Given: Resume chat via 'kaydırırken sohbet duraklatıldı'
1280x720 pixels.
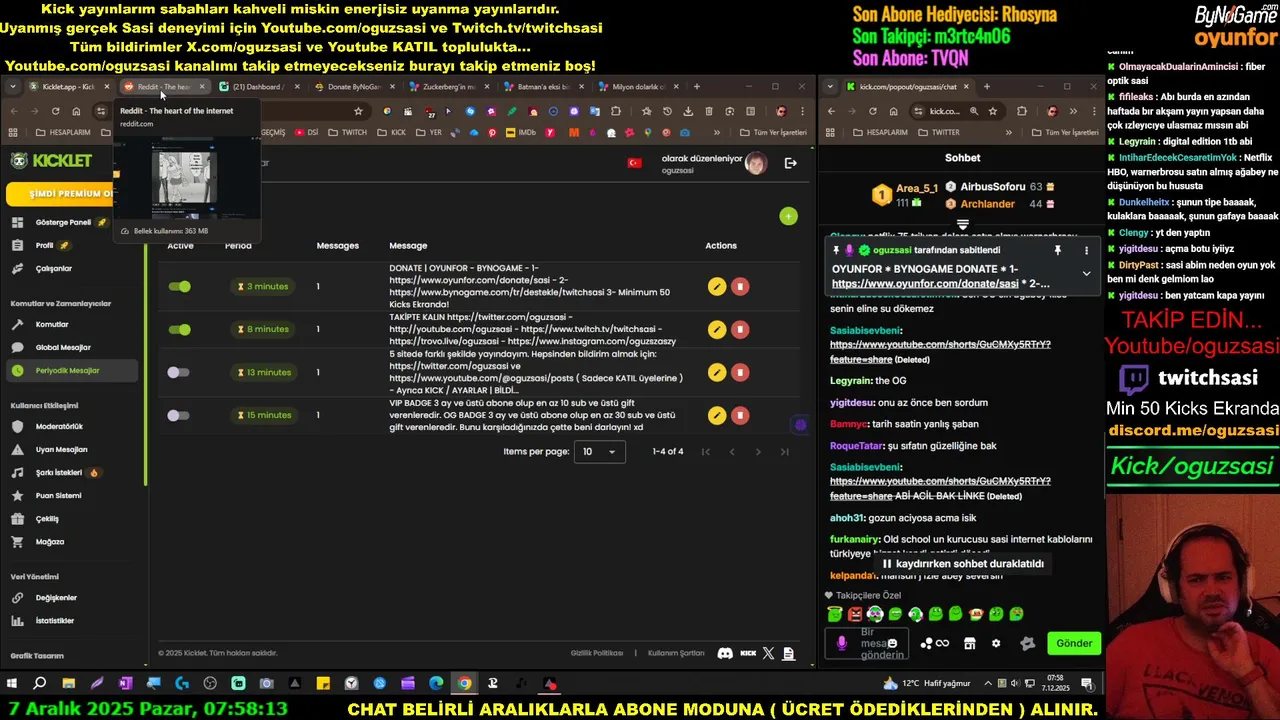Looking at the screenshot, I should coord(963,564).
